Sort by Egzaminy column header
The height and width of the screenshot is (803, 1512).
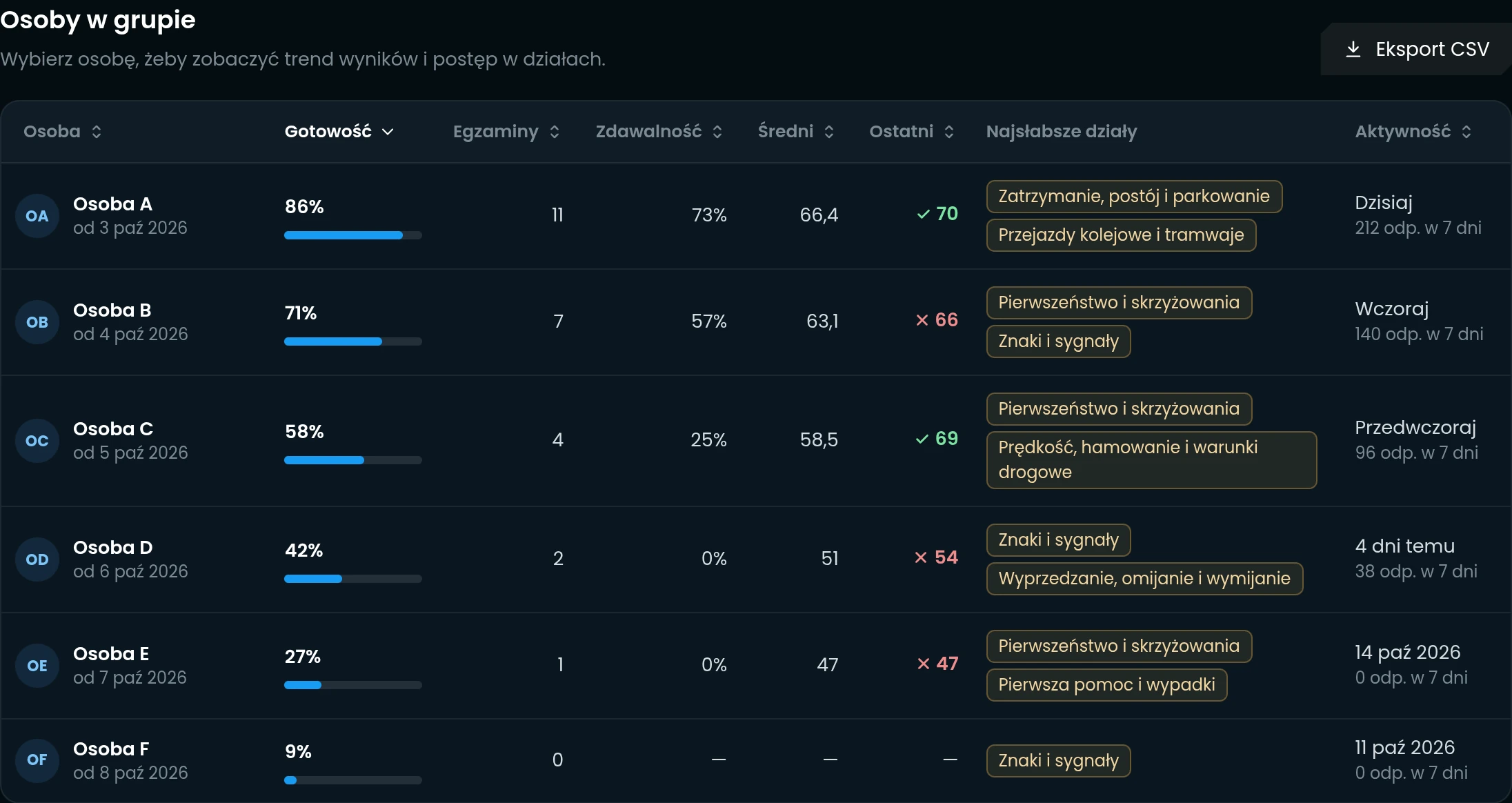[506, 131]
